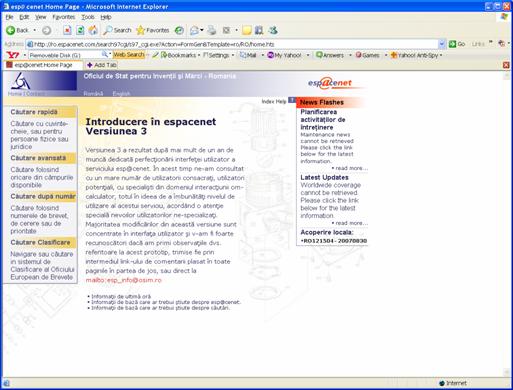Open the Tools menu

[x=88, y=17]
